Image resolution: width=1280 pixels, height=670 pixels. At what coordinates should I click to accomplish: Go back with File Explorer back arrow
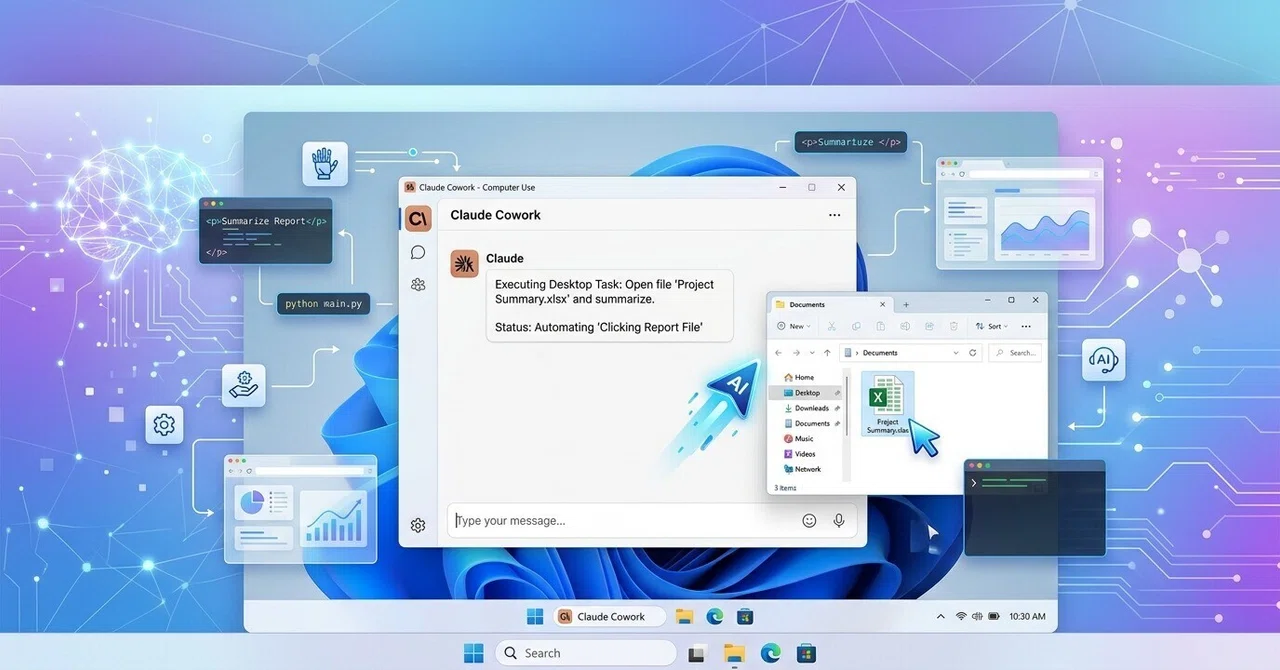[778, 353]
